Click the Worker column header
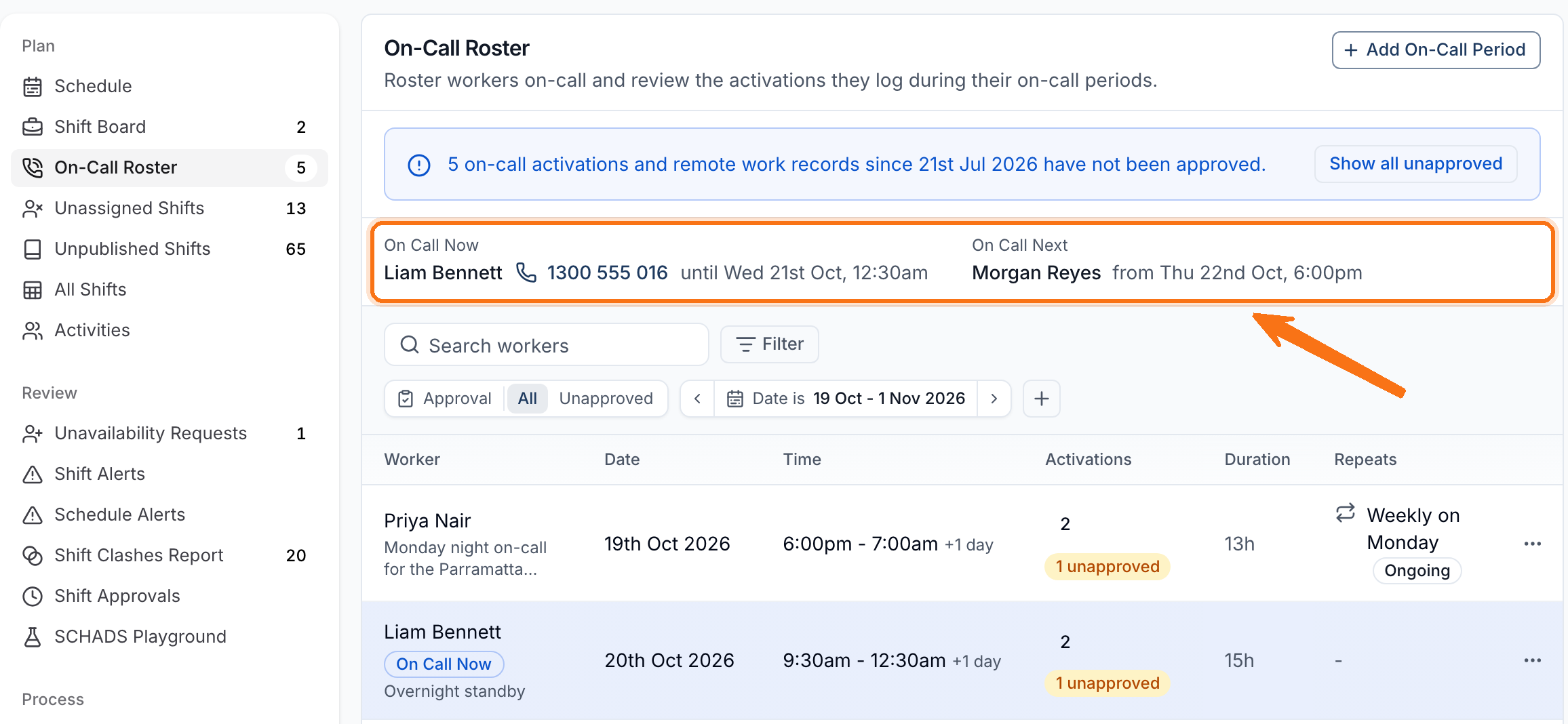This screenshot has width=1568, height=724. (x=412, y=460)
